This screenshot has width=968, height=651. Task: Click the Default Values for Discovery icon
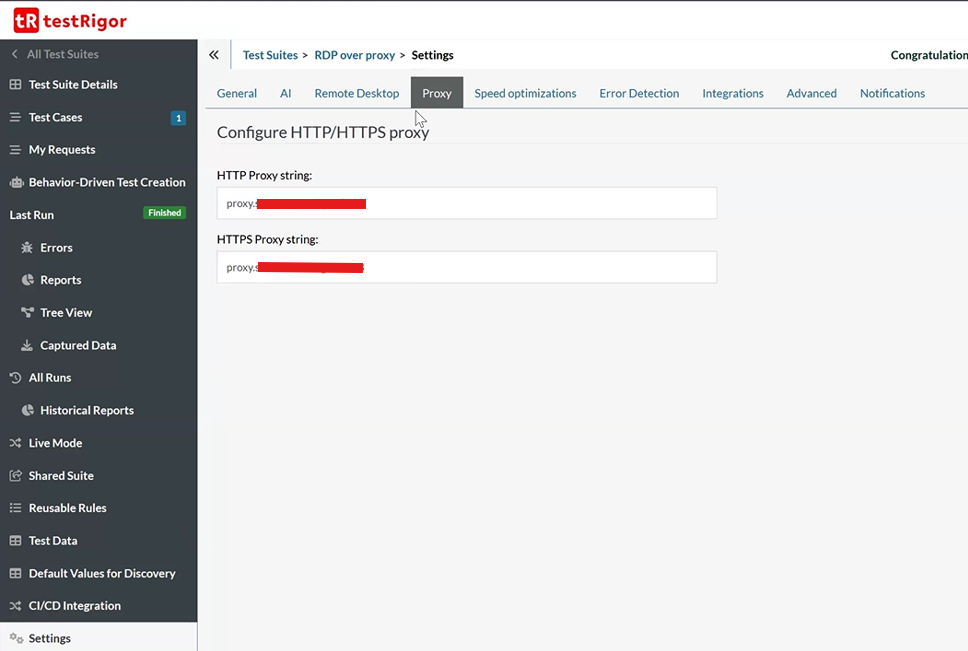coord(15,573)
